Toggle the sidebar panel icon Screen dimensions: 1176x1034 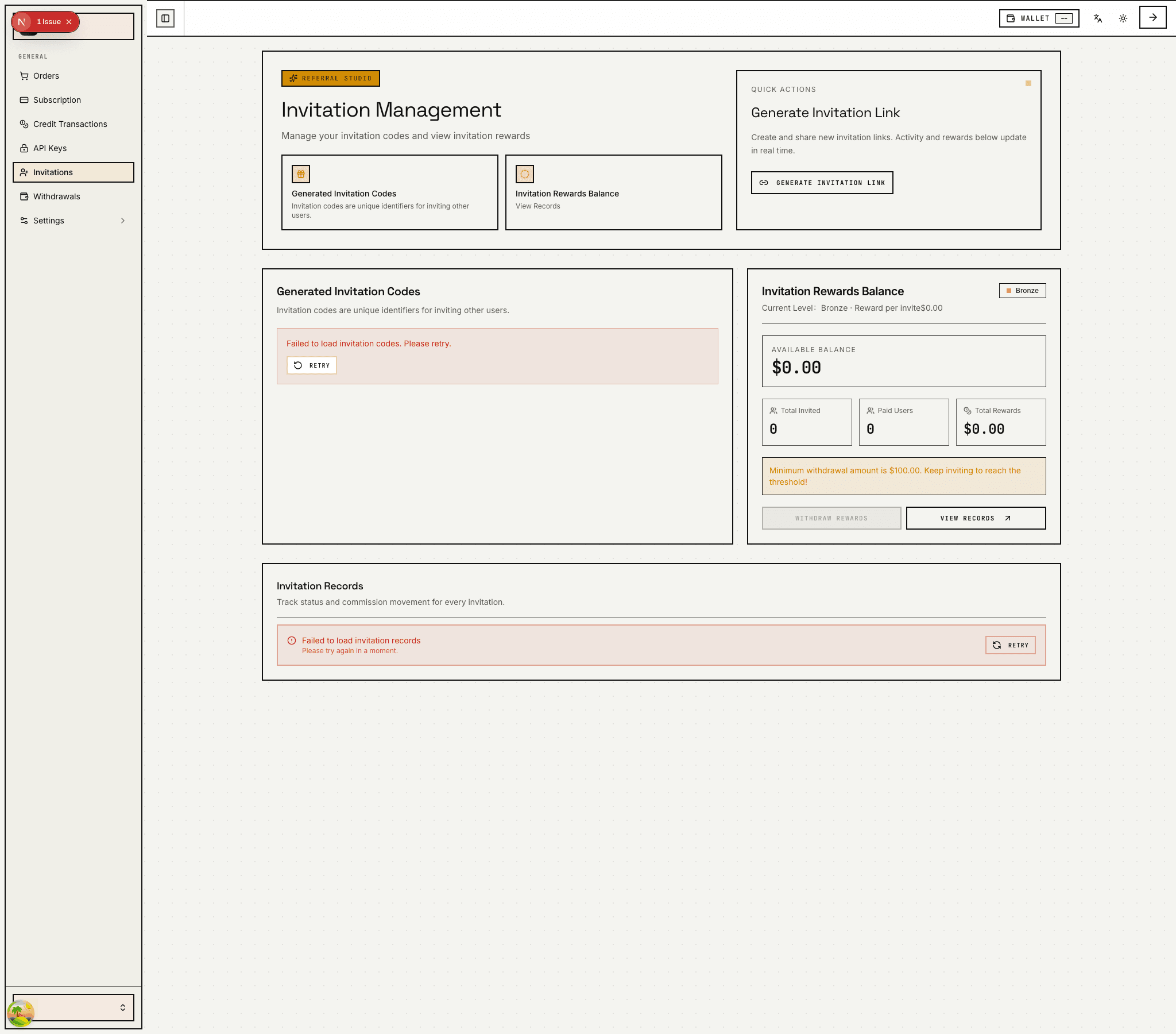[x=165, y=18]
